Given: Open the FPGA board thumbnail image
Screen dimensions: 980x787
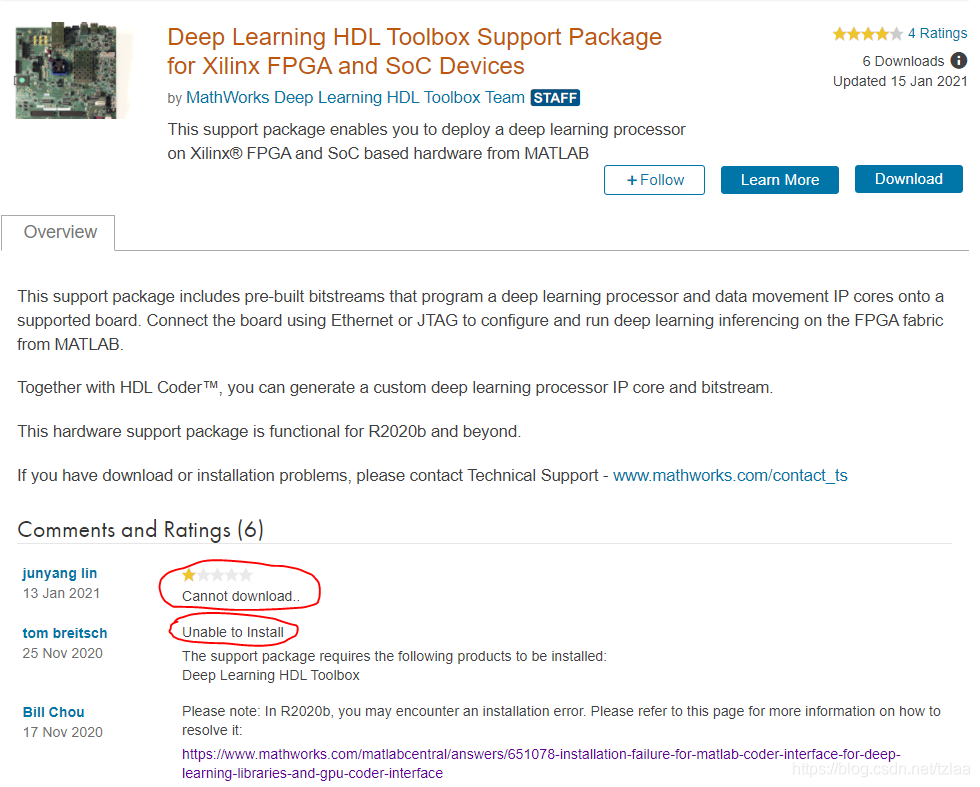Looking at the screenshot, I should tap(66, 71).
